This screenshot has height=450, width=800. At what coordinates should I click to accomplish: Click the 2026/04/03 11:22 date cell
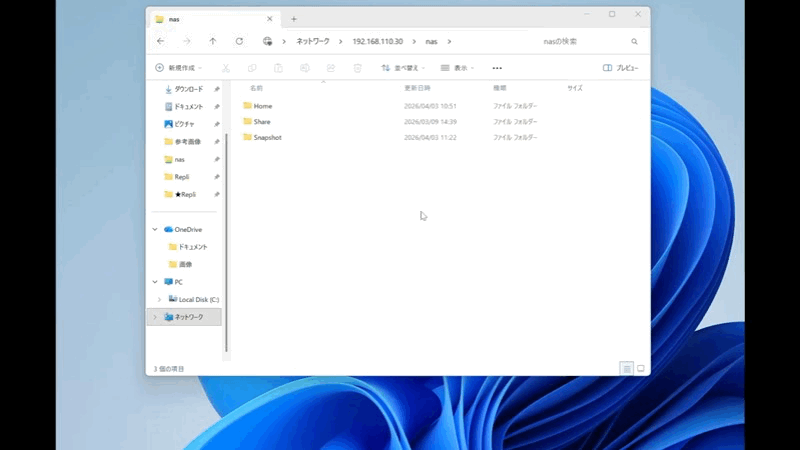pyautogui.click(x=430, y=138)
